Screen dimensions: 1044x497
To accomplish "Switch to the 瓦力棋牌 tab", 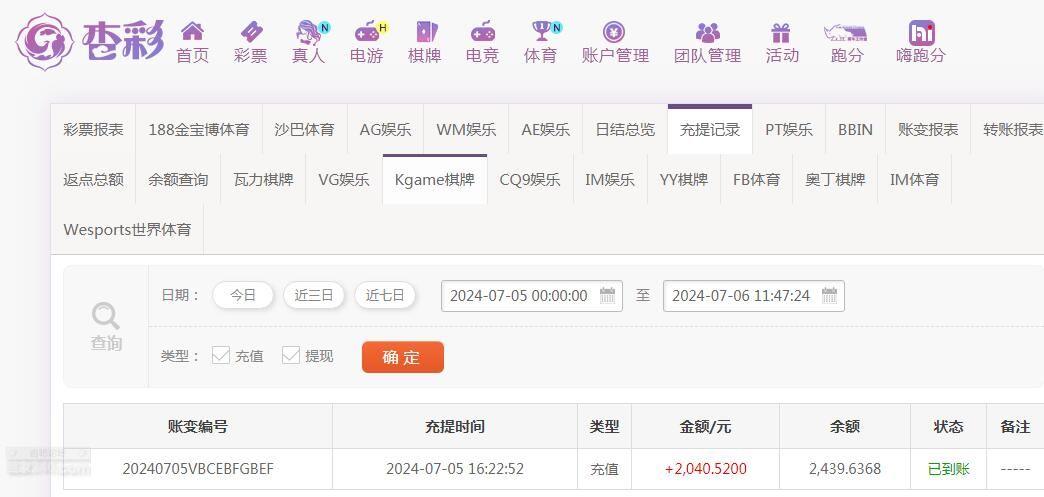I will pos(263,179).
